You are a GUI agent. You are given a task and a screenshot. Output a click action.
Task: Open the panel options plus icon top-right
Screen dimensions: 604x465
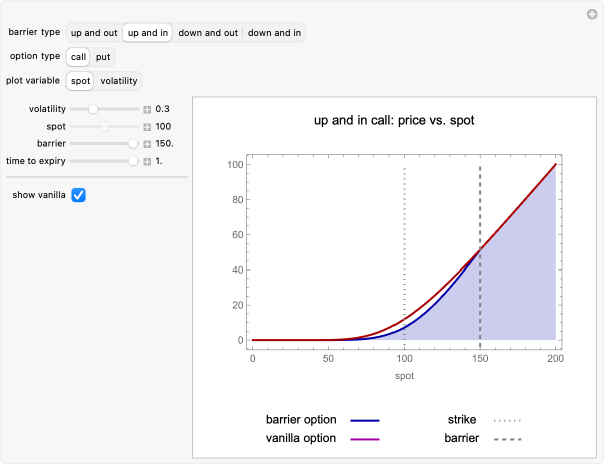click(x=591, y=14)
